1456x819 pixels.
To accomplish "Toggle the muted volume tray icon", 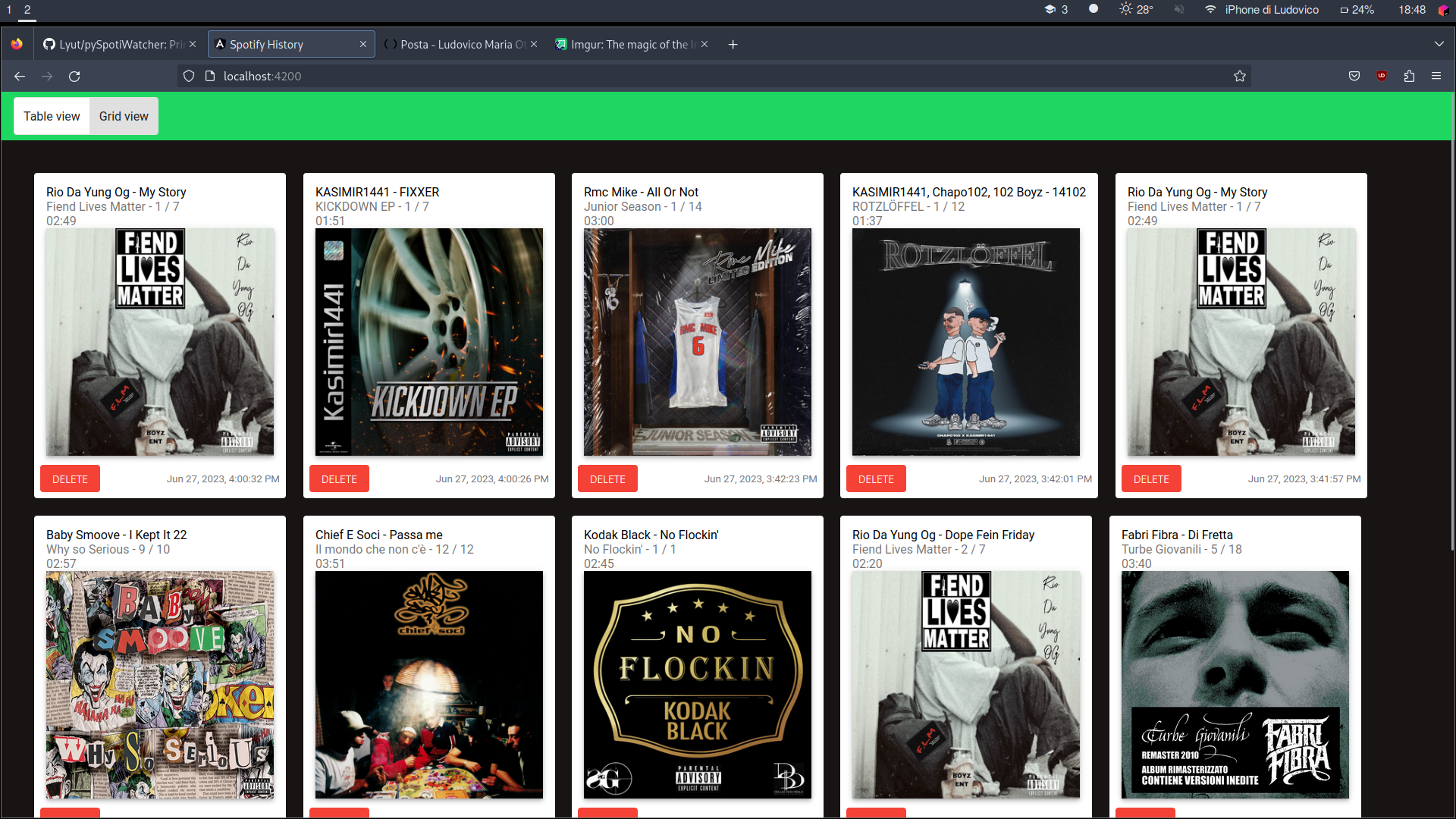I will pyautogui.click(x=1179, y=10).
